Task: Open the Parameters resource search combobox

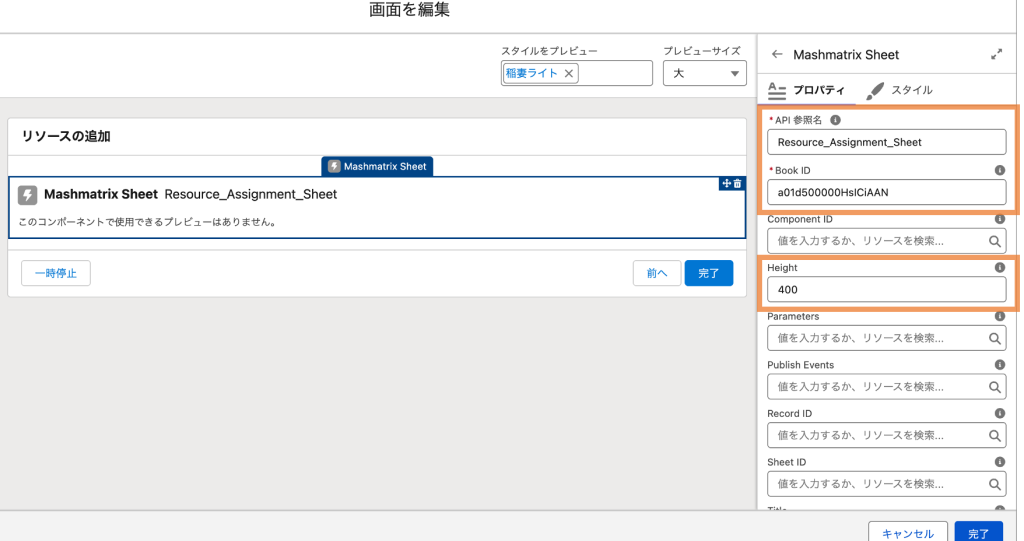Action: pyautogui.click(x=885, y=338)
